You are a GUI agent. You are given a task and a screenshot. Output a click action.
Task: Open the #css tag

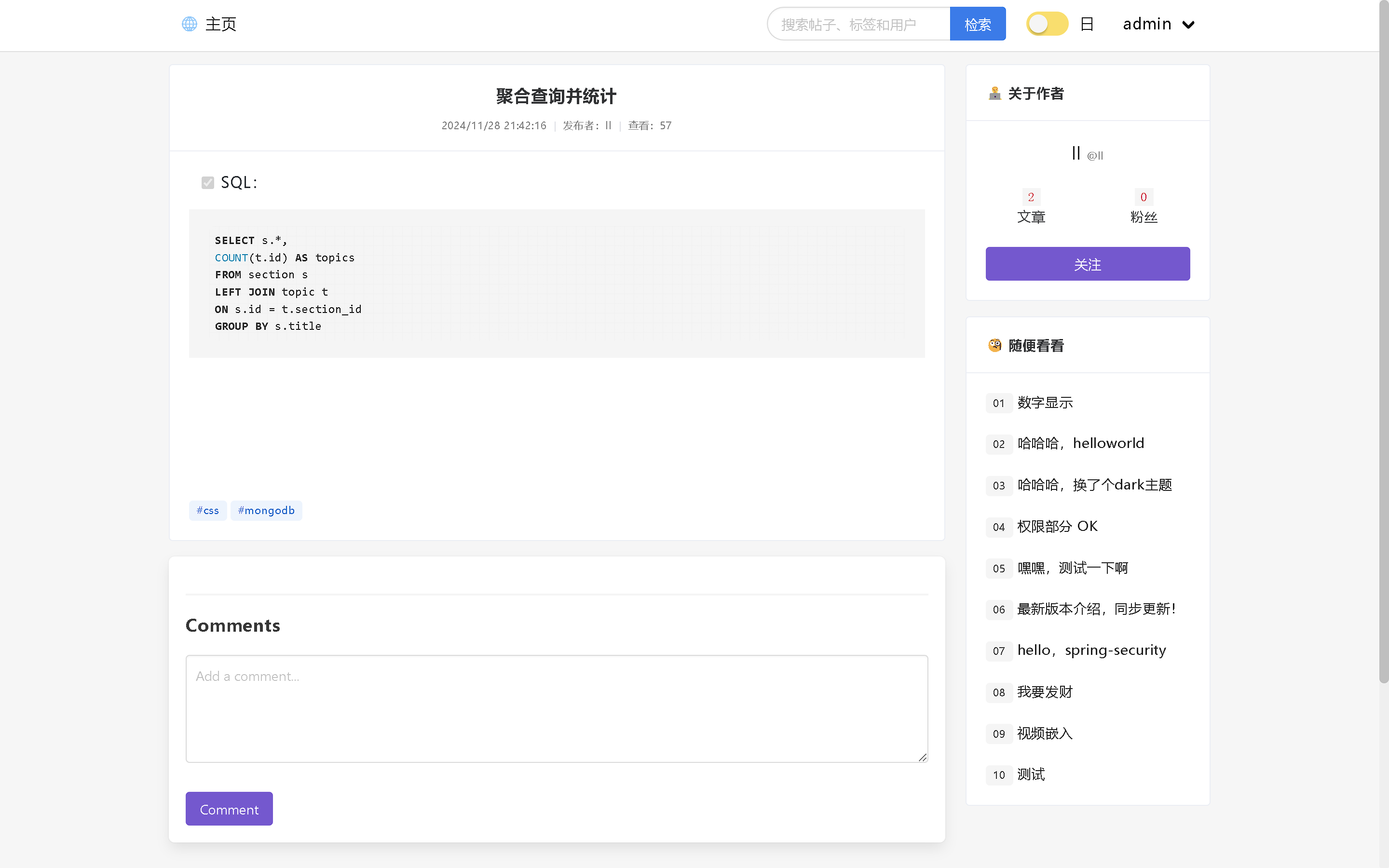click(208, 510)
